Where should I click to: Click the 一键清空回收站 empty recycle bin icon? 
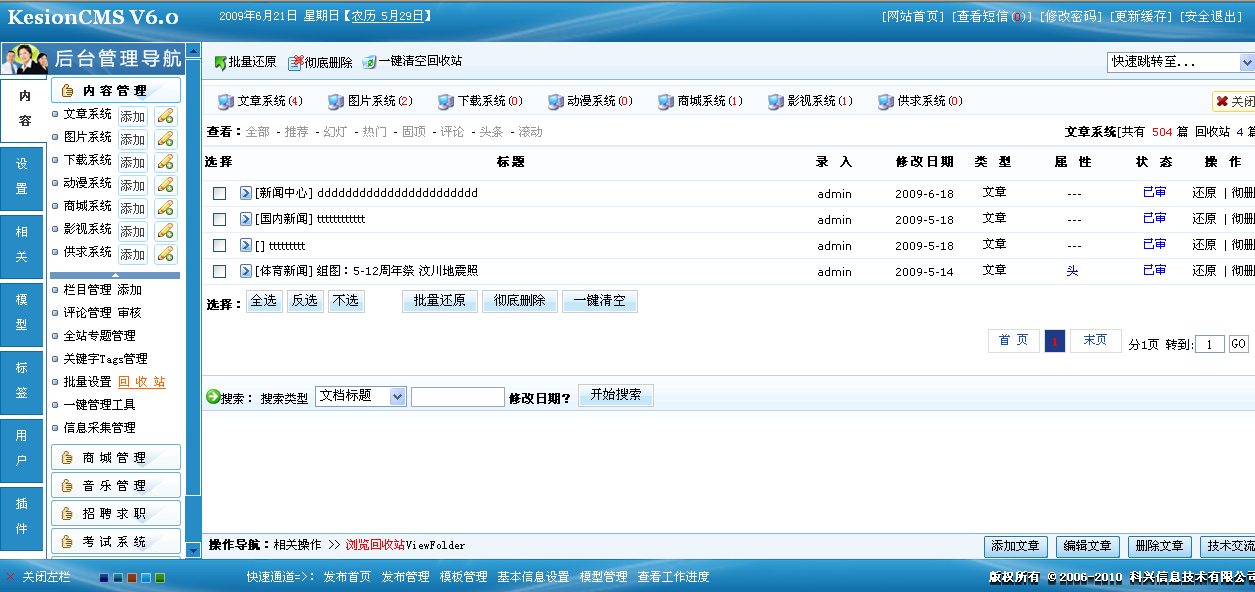(369, 62)
